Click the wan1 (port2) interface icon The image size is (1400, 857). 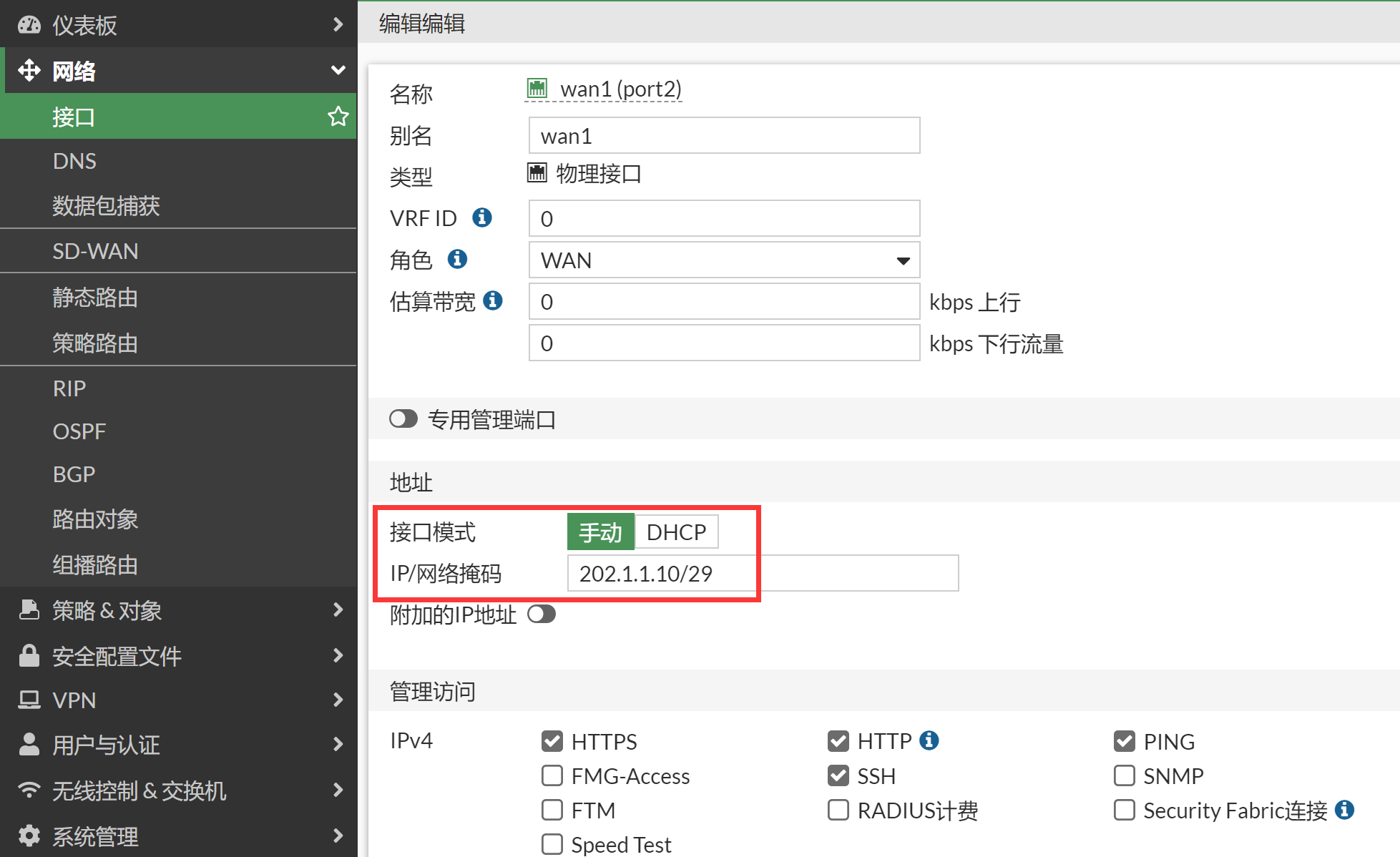click(537, 89)
